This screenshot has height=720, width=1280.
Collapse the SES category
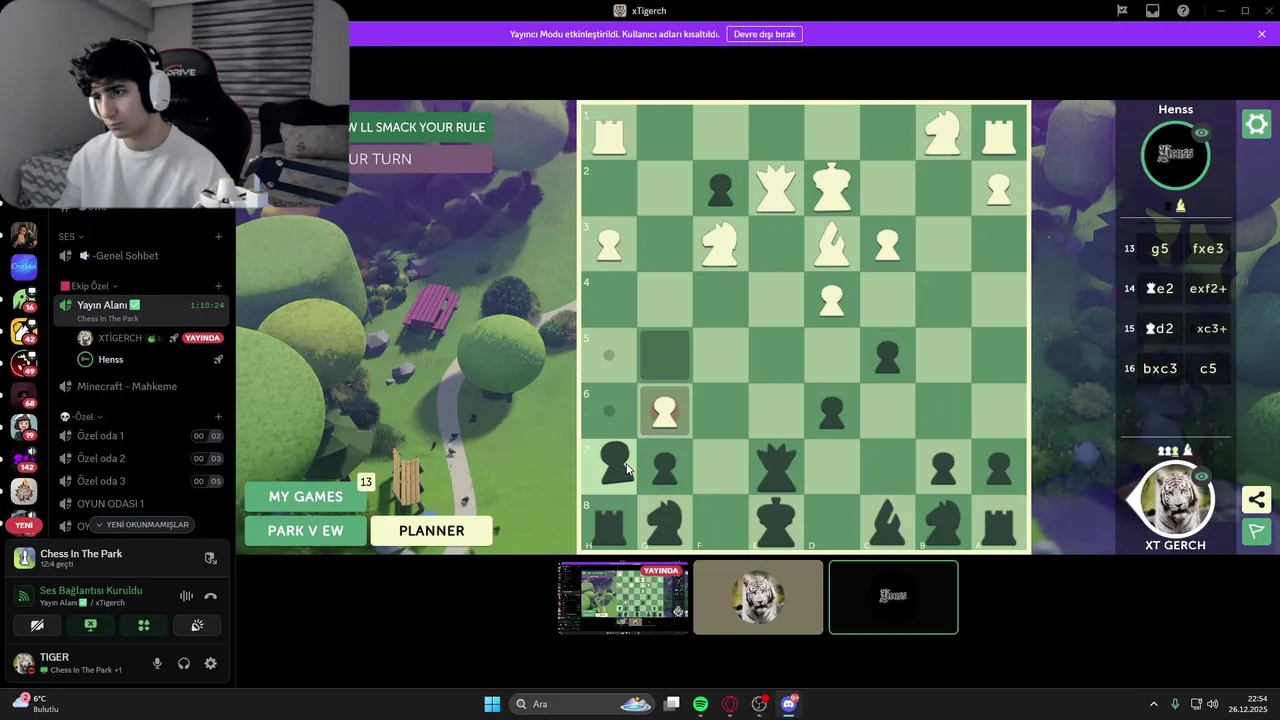click(72, 237)
